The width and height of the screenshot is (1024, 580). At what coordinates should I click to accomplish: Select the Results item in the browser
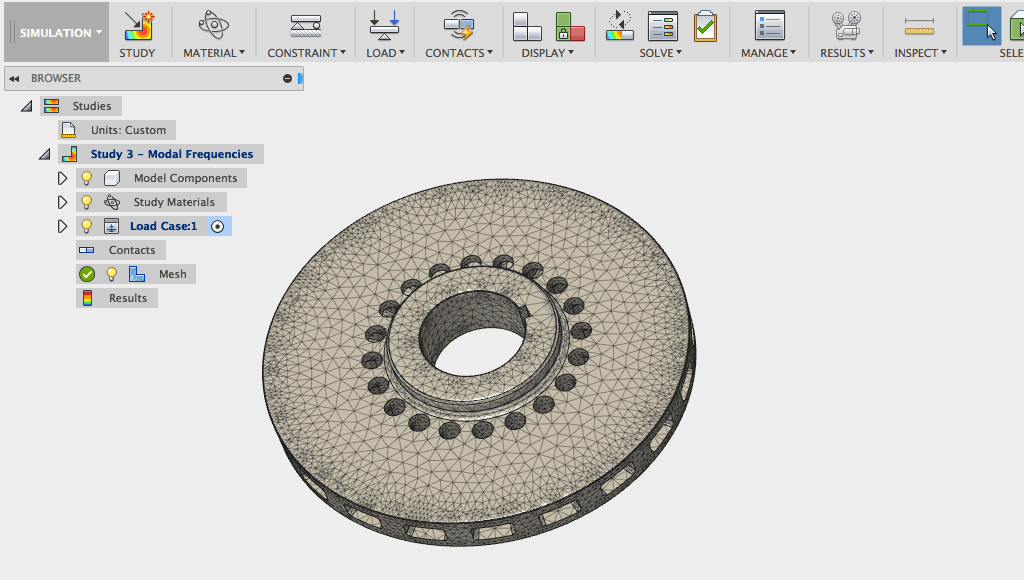(127, 298)
